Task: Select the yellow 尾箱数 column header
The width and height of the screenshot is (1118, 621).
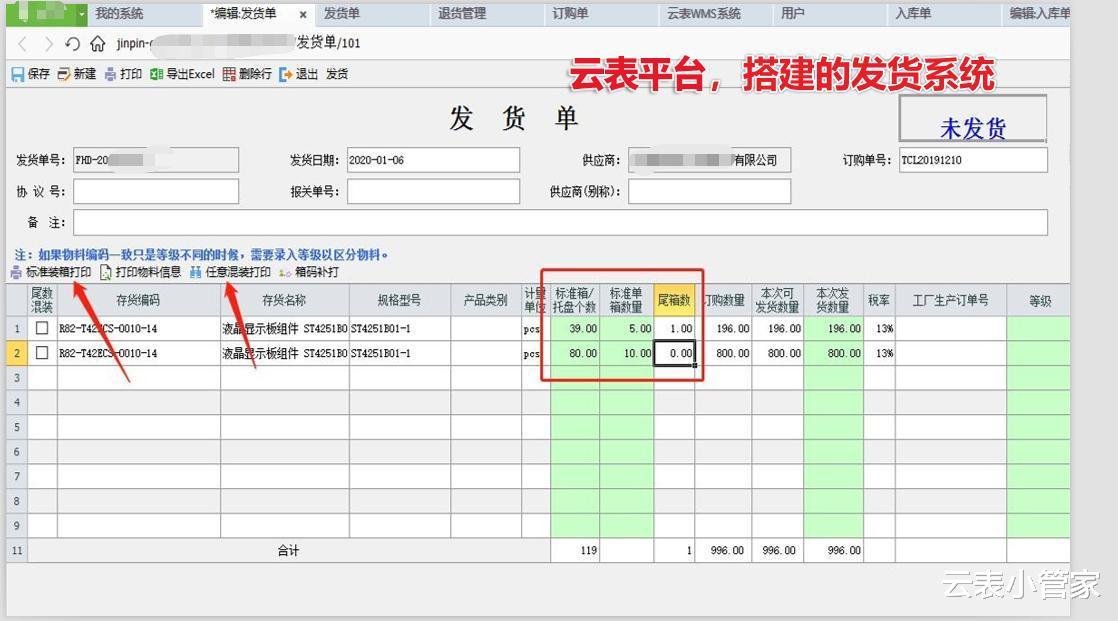Action: pyautogui.click(x=674, y=300)
